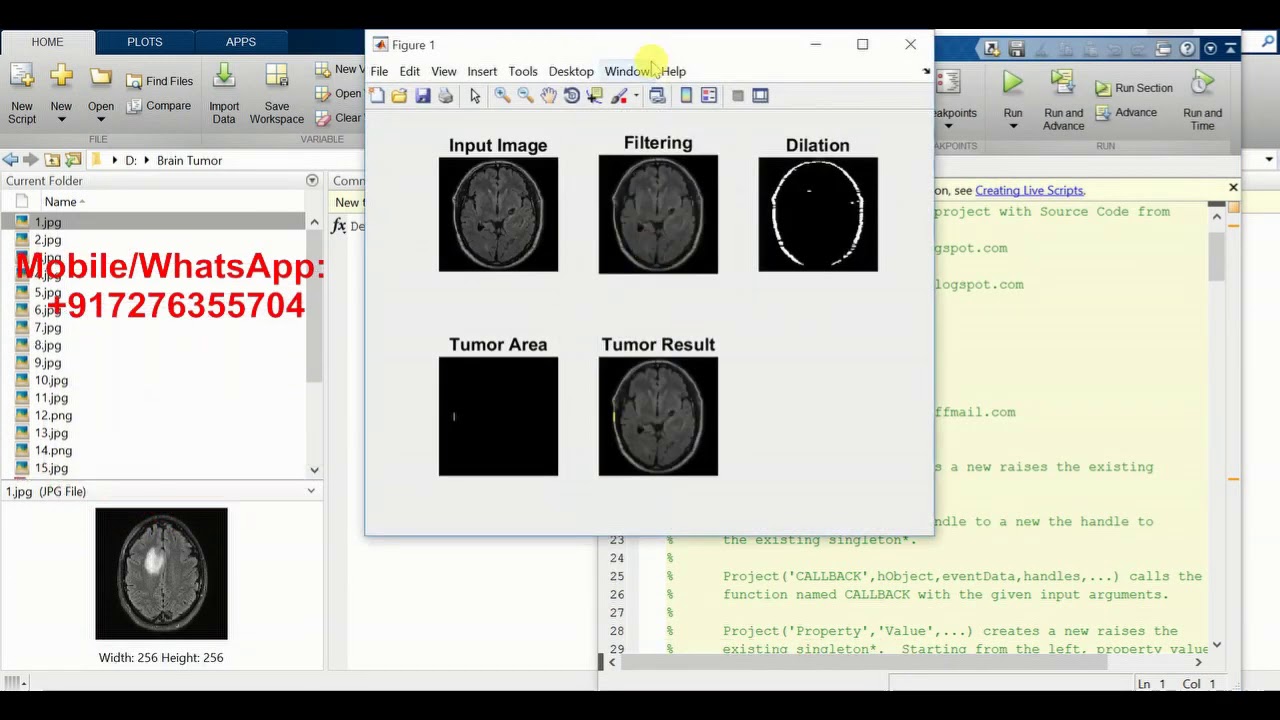1280x720 pixels.
Task: Open the Brush color dropdown arrow
Action: (636, 96)
